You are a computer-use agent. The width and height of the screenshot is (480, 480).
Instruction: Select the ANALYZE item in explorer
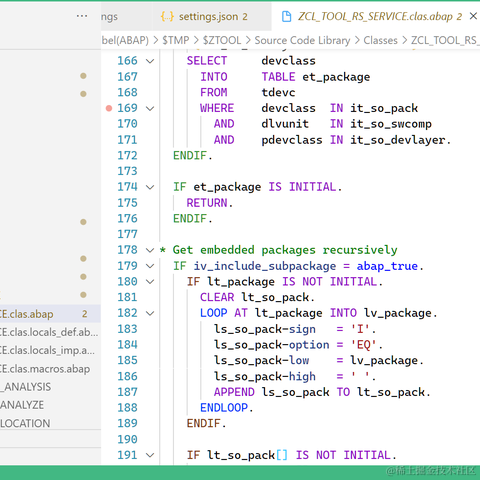pyautogui.click(x=50, y=405)
